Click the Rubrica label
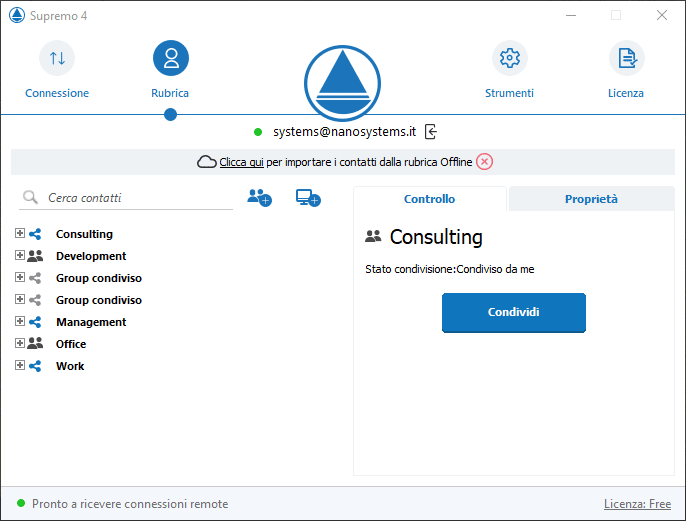This screenshot has width=686, height=521. coord(170,93)
